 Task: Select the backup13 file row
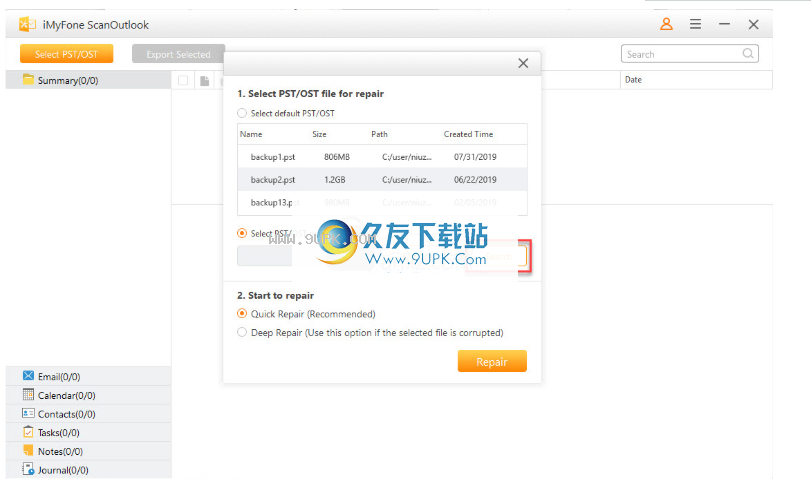pyautogui.click(x=382, y=202)
